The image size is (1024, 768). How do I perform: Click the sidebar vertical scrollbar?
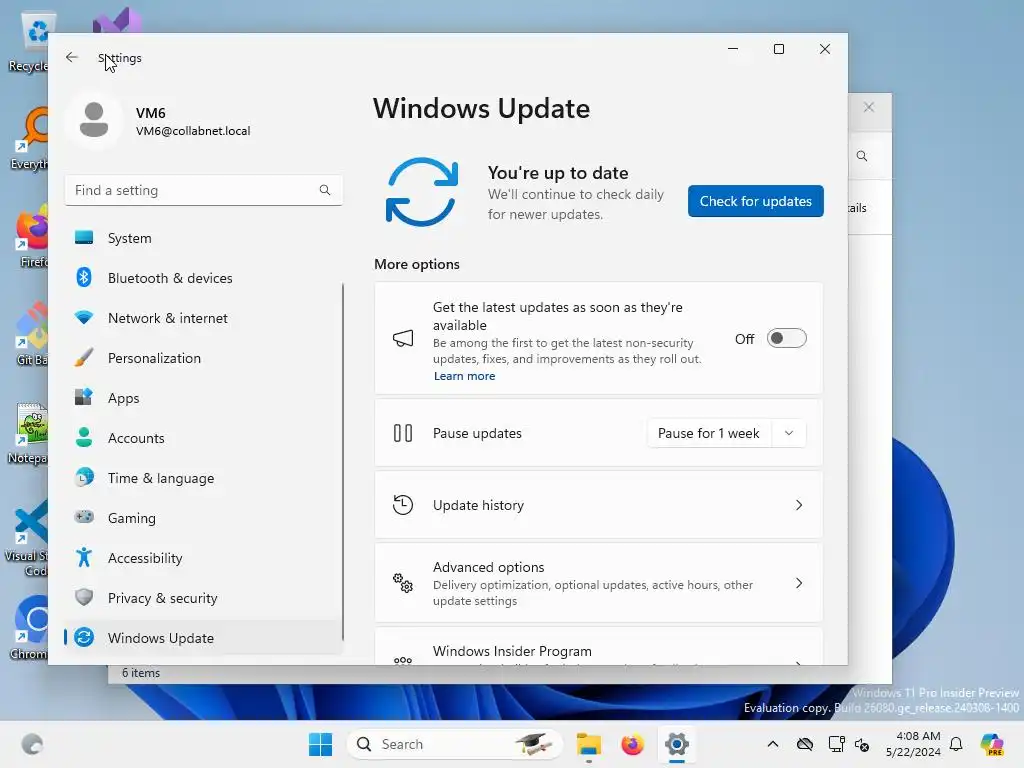point(343,461)
